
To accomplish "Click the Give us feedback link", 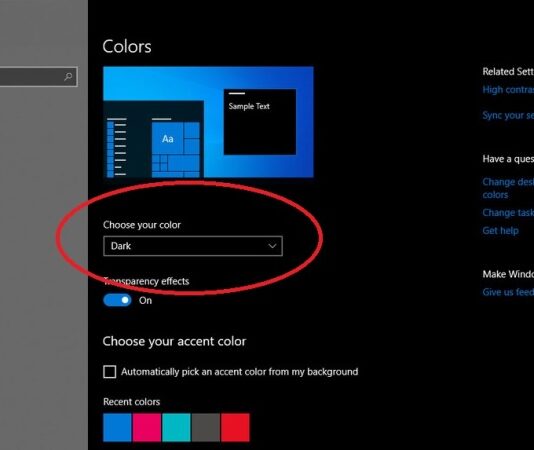I will click(508, 292).
